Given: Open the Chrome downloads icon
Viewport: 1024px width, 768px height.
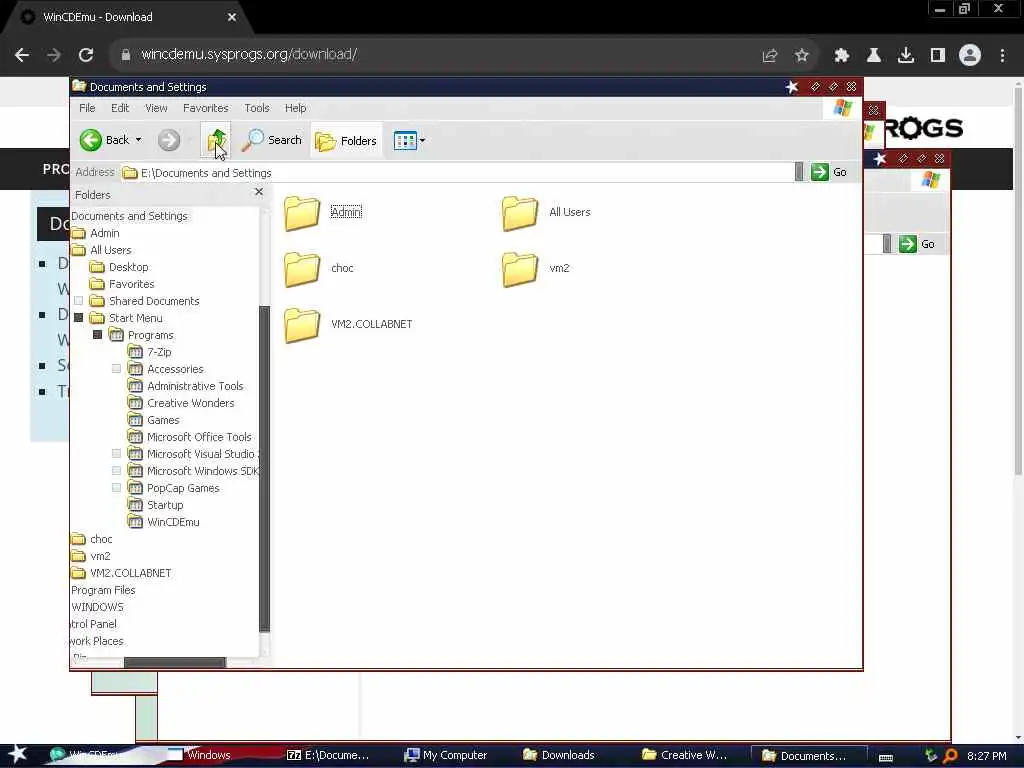Looking at the screenshot, I should tap(905, 56).
